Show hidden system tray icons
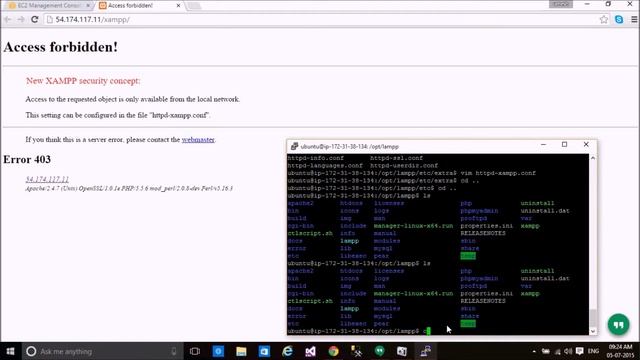The height and width of the screenshot is (360, 640). (534, 351)
